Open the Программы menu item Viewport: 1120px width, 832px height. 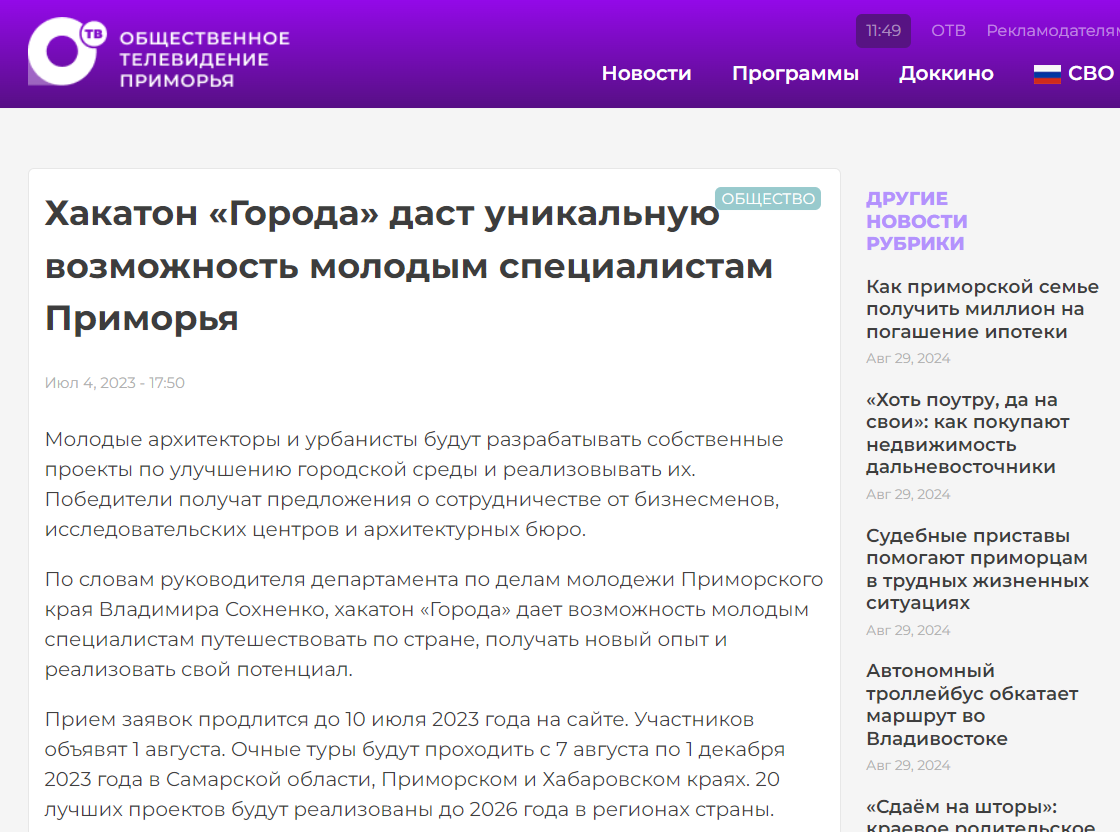point(795,74)
